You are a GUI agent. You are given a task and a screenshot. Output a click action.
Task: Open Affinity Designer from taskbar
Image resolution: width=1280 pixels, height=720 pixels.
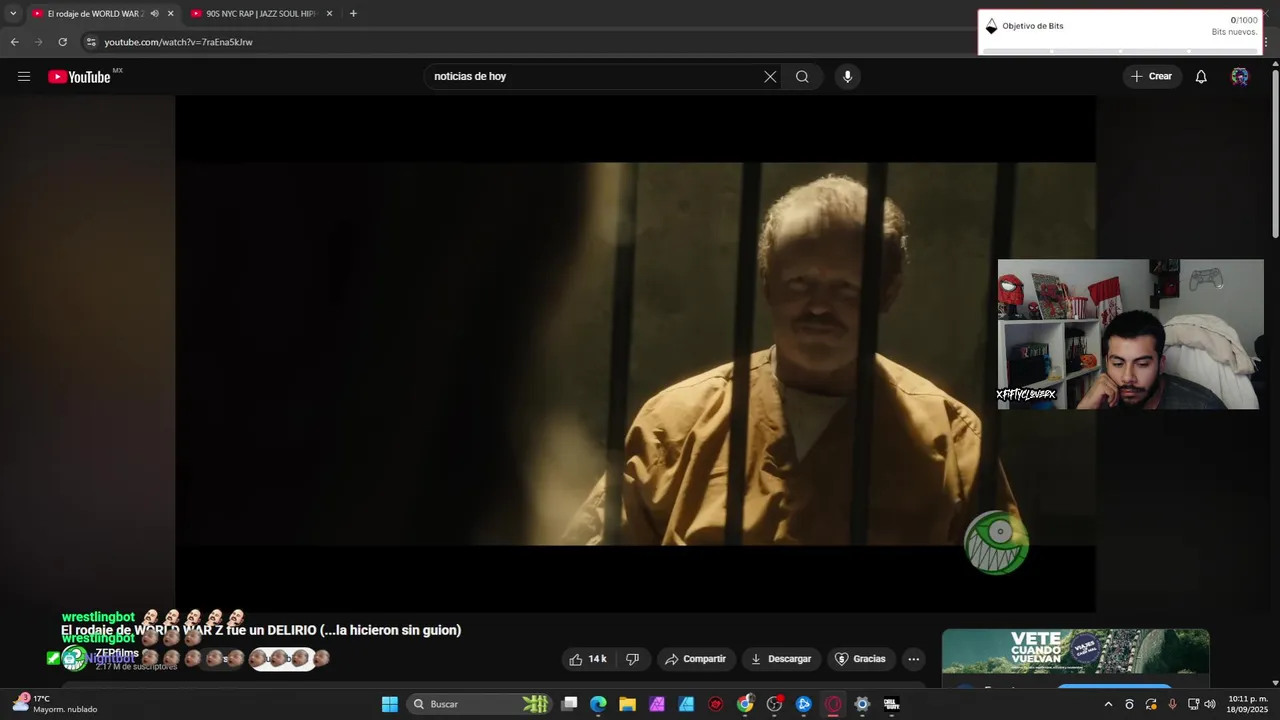(x=686, y=704)
